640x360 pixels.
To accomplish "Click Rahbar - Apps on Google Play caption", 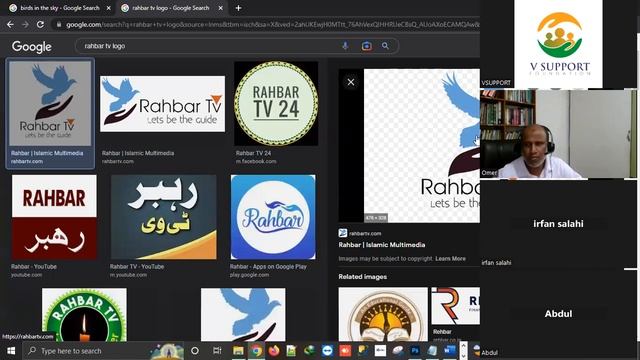I will 268,267.
